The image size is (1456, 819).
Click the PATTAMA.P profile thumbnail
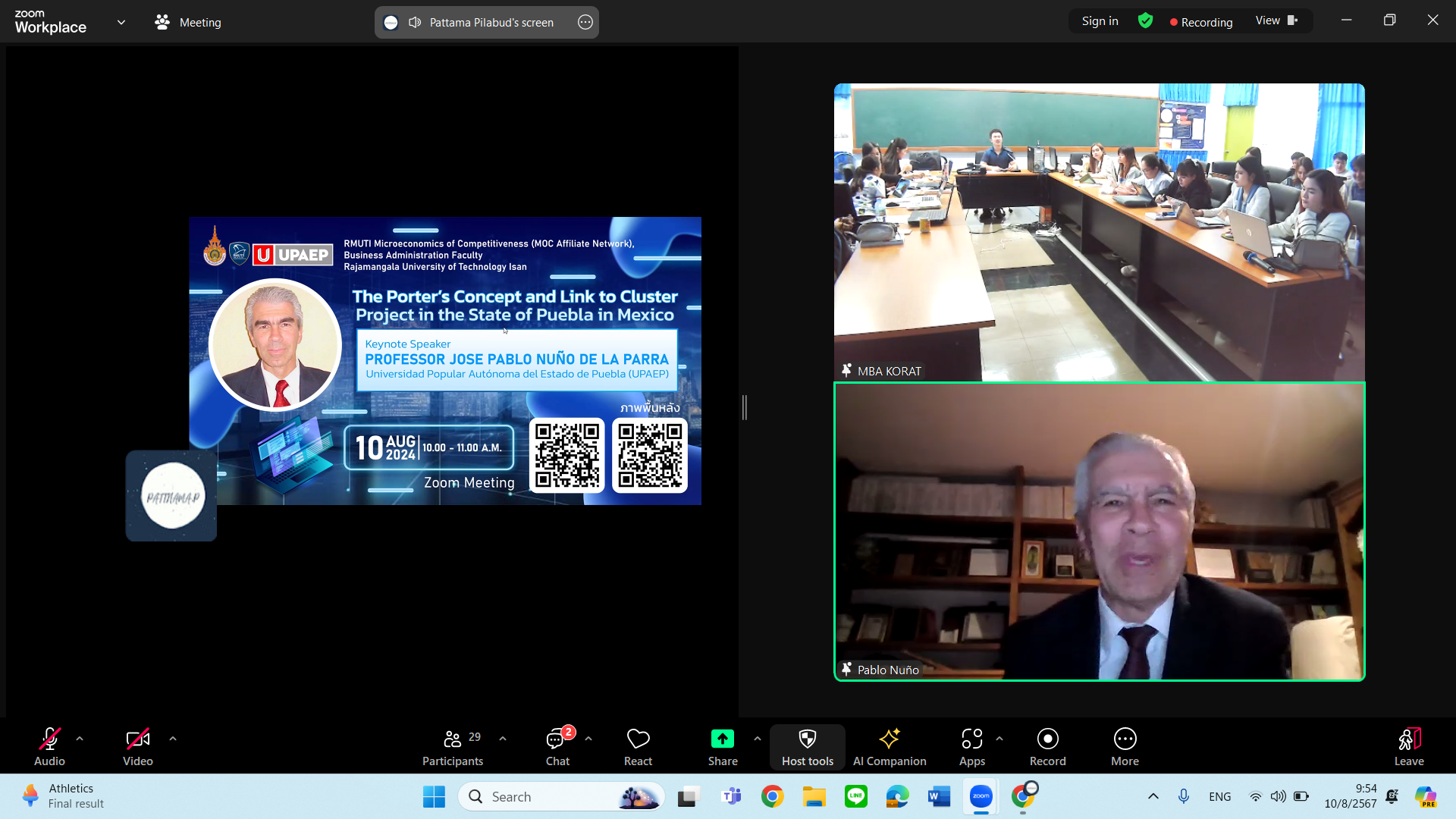(171, 496)
